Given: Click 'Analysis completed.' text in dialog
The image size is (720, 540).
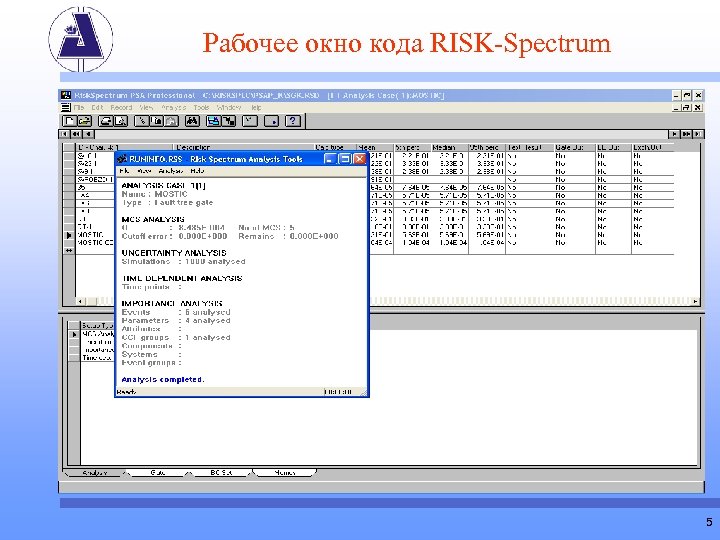Looking at the screenshot, I should pos(163,379).
